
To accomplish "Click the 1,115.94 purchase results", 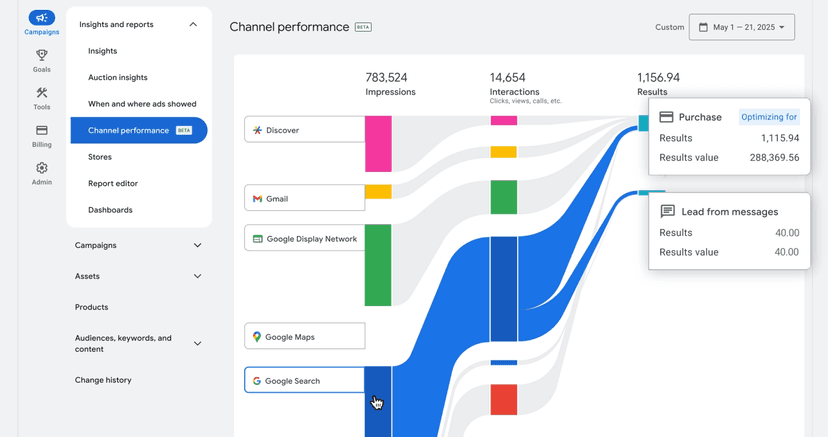I will click(x=780, y=138).
